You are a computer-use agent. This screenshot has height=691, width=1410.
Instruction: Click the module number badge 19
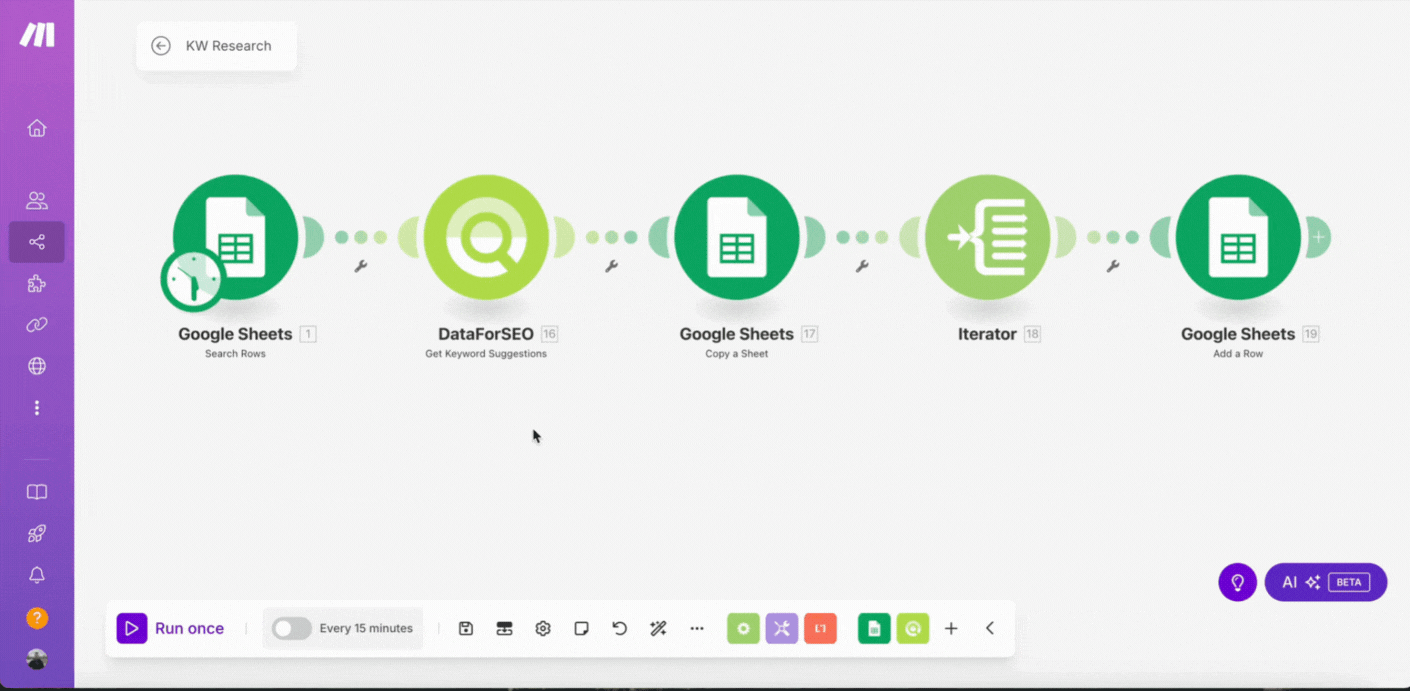tap(1311, 334)
